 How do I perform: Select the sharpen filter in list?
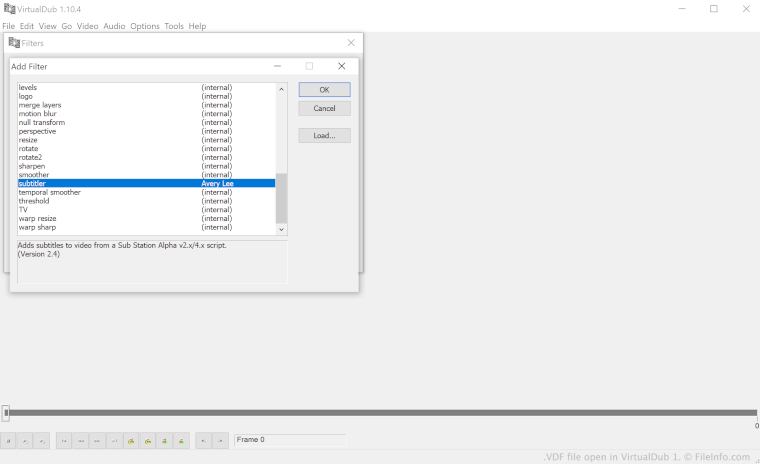(32, 166)
